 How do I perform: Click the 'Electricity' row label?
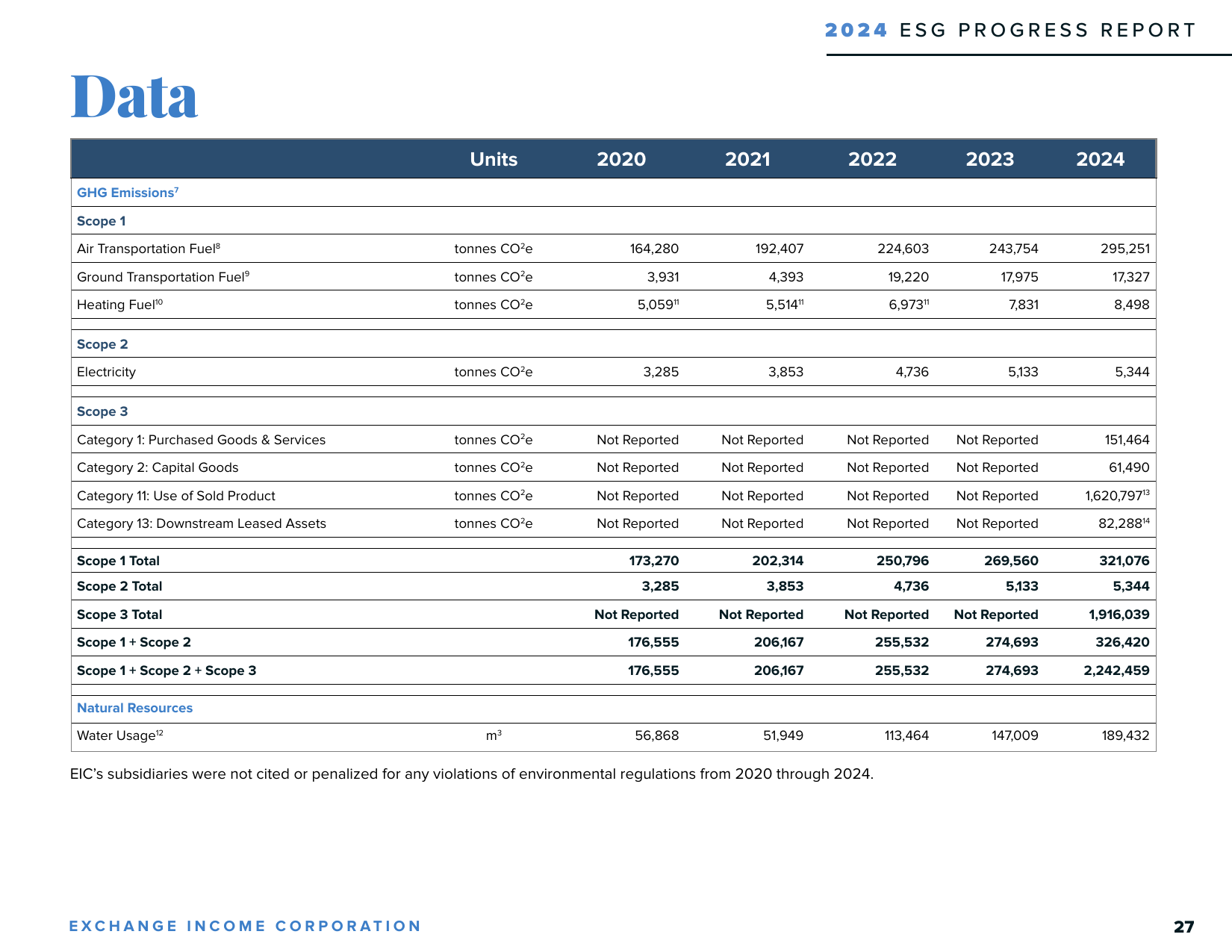click(106, 372)
